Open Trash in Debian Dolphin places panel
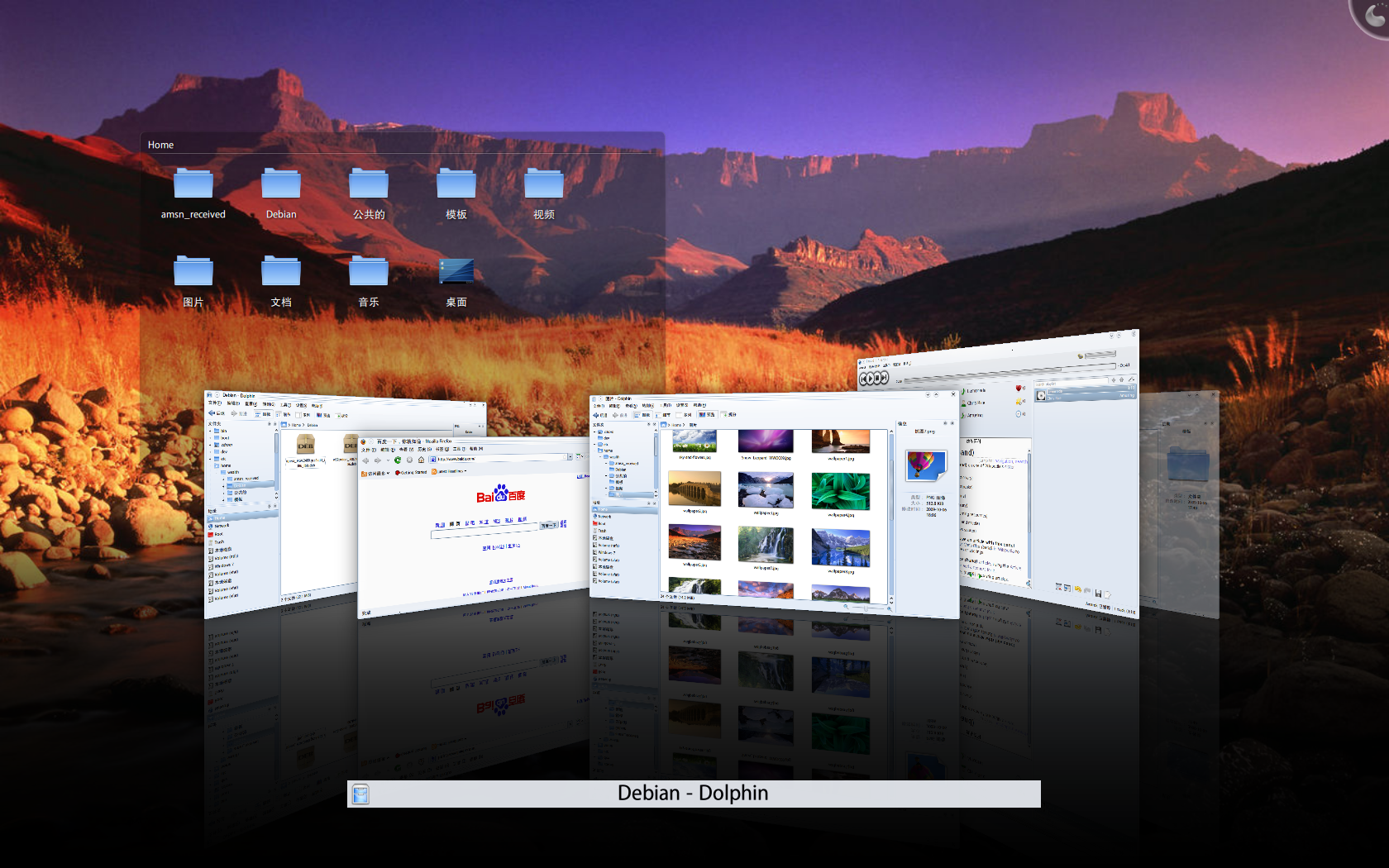The image size is (1389, 868). point(214,542)
